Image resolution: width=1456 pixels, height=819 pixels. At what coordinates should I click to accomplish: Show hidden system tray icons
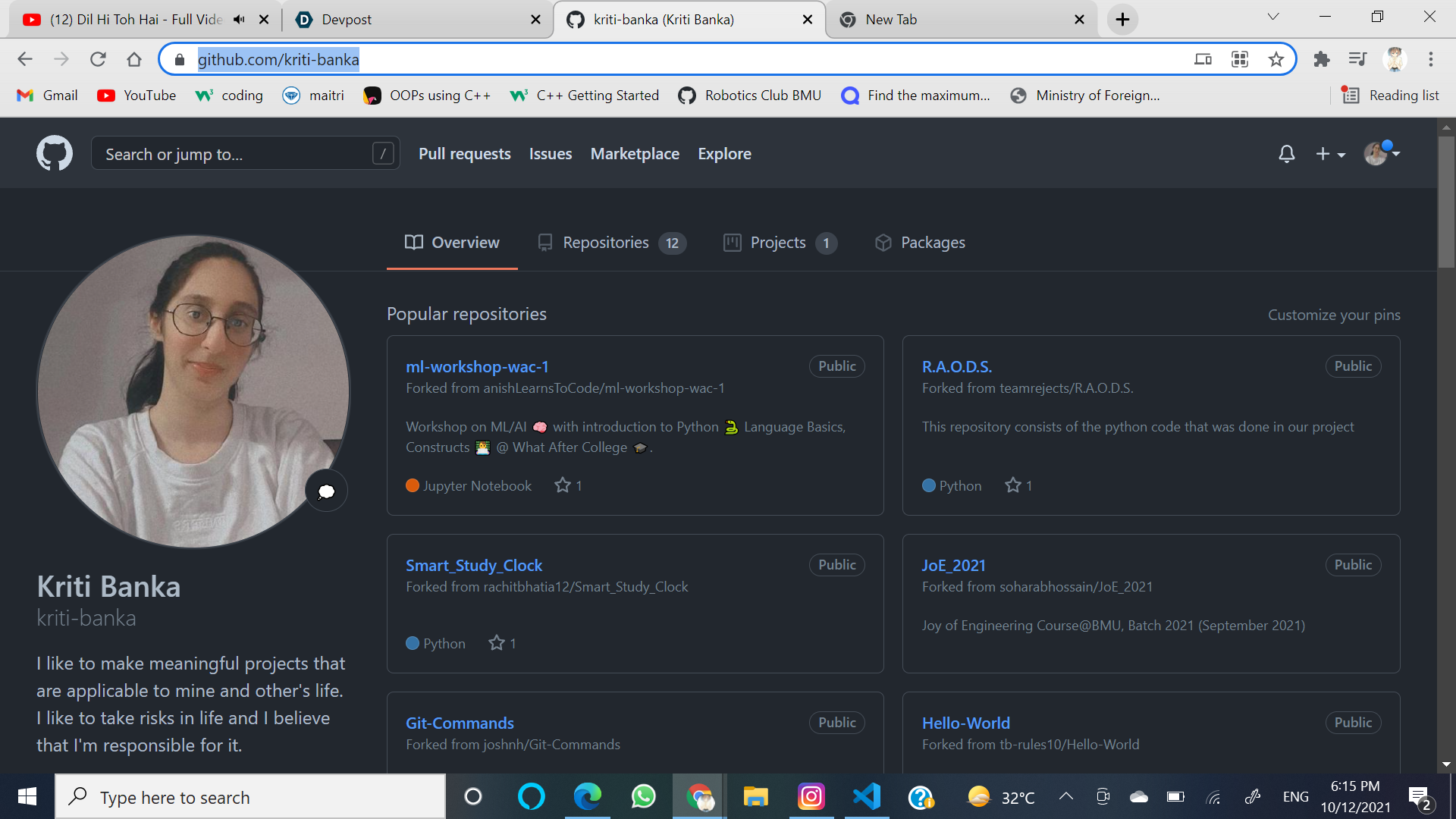[1065, 796]
